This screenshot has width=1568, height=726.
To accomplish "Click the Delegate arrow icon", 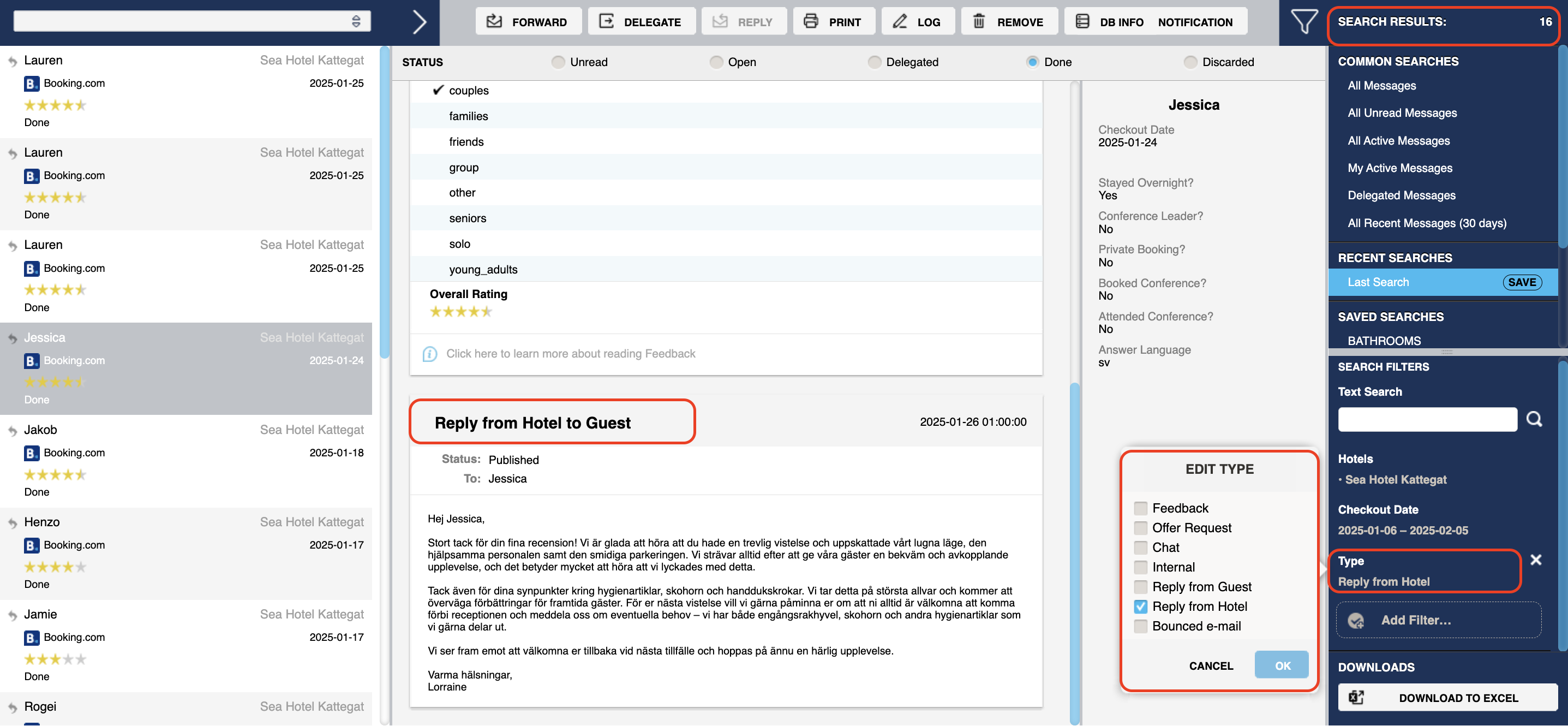I will [x=606, y=21].
